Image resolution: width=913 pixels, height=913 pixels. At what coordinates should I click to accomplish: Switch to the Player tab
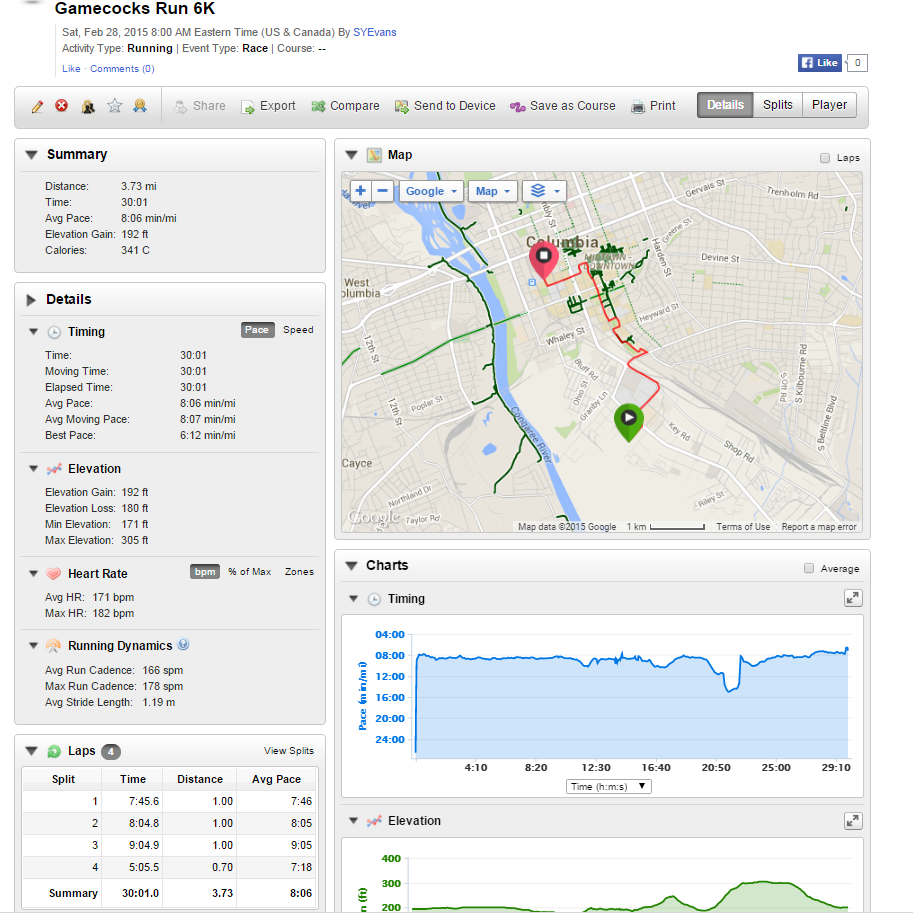(829, 105)
